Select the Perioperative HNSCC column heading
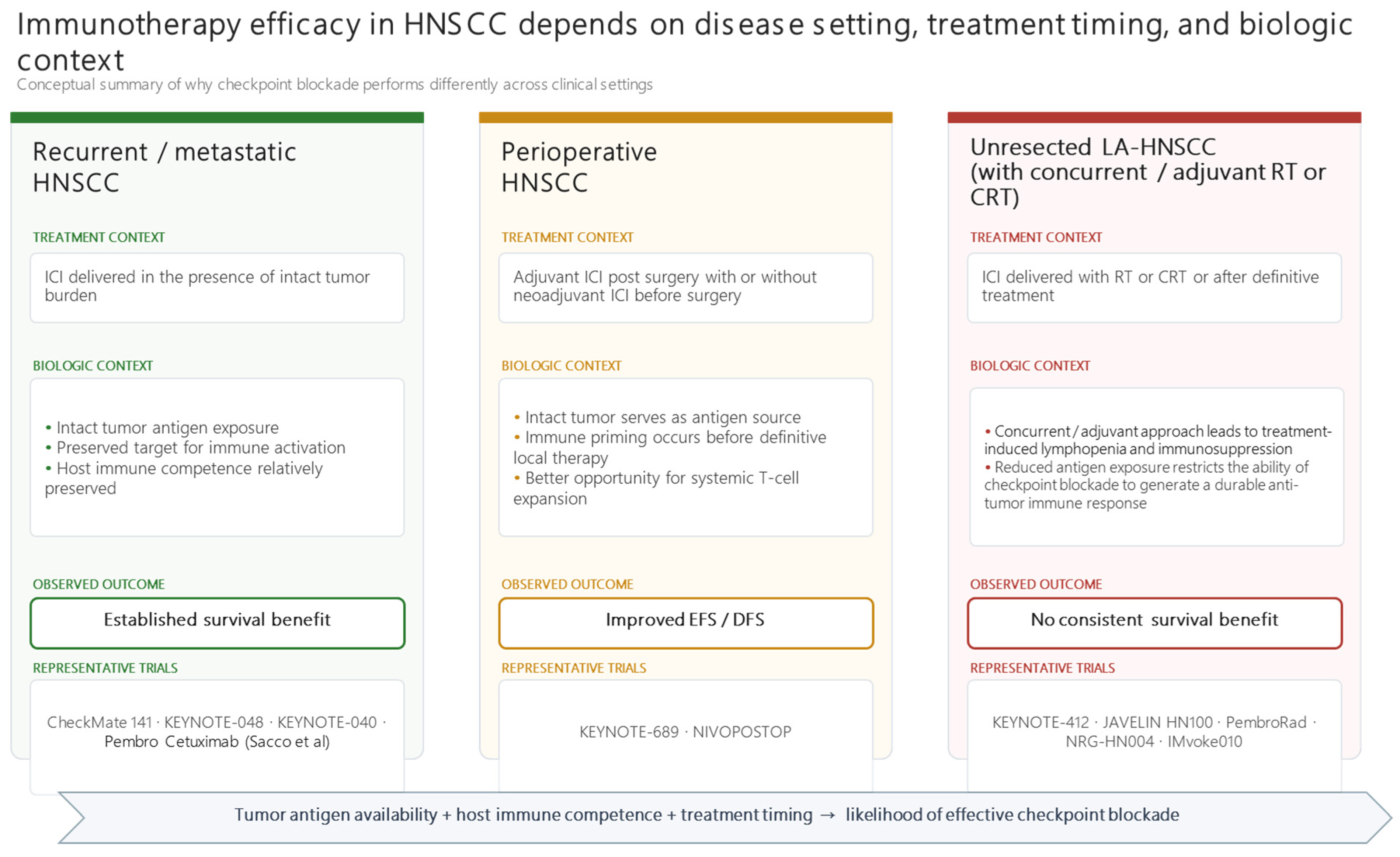Screen dimensions: 1400x857 [x=579, y=168]
